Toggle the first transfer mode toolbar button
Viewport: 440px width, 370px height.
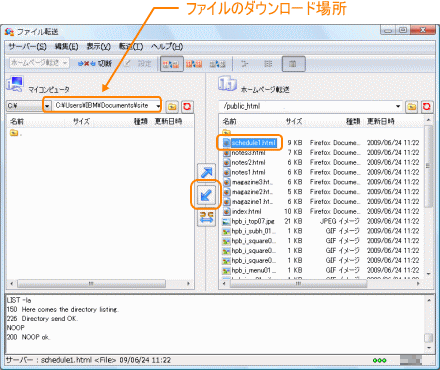point(172,64)
